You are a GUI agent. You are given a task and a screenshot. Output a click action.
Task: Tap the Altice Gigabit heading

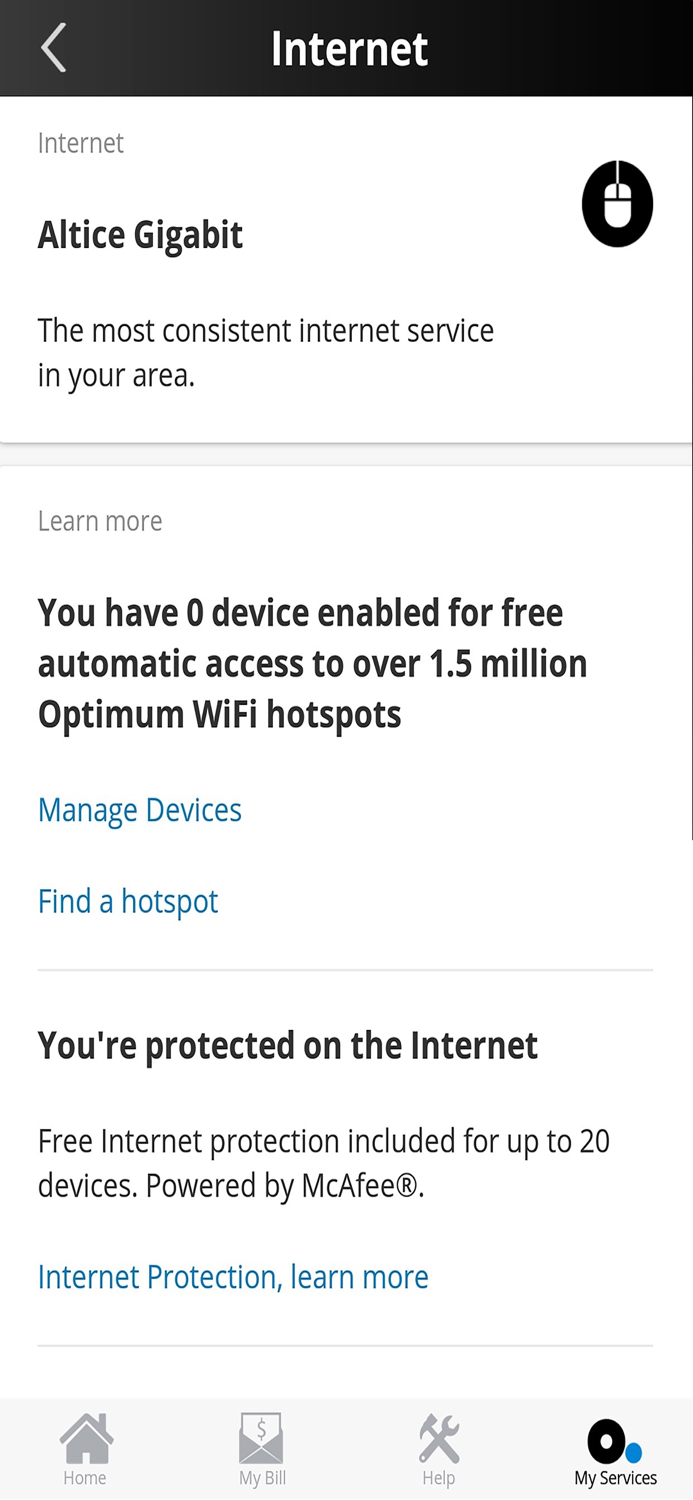tap(140, 234)
